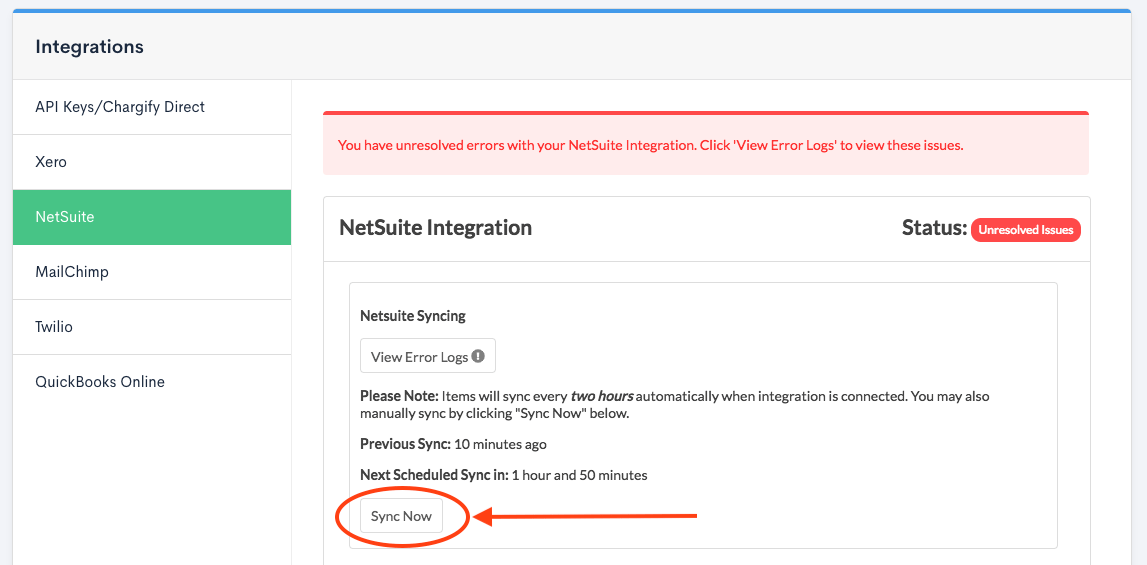Click the exclamation icon in View Error Logs
The width and height of the screenshot is (1147, 565).
(x=478, y=356)
